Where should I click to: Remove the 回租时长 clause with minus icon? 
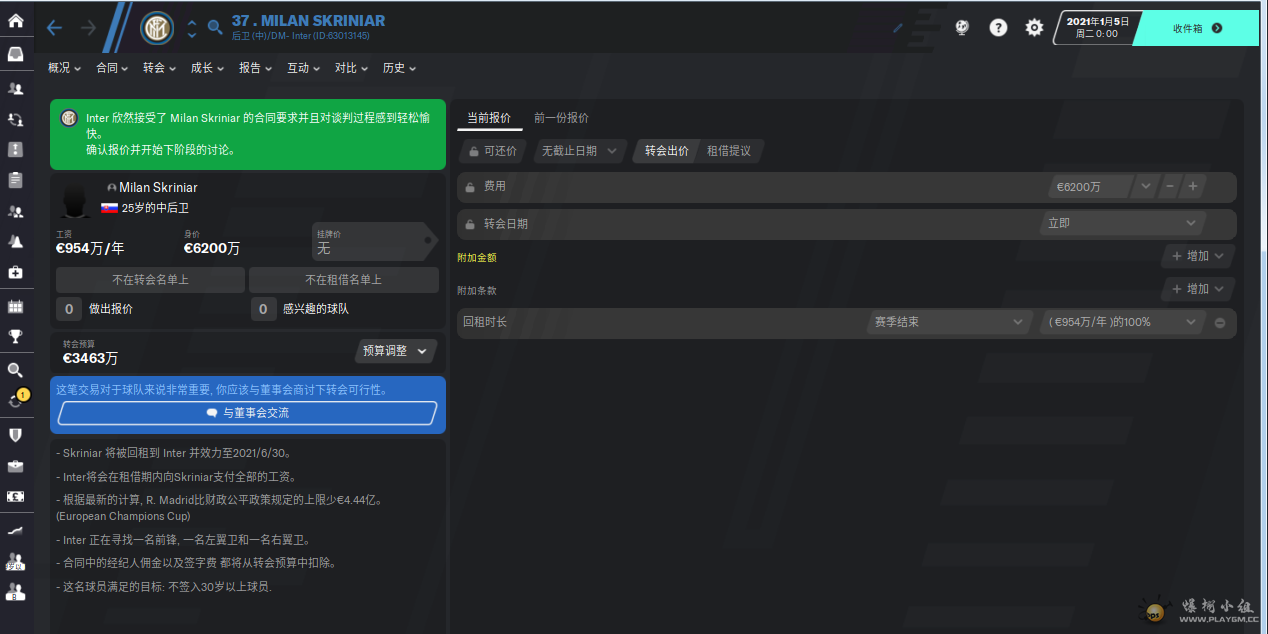(x=1220, y=323)
